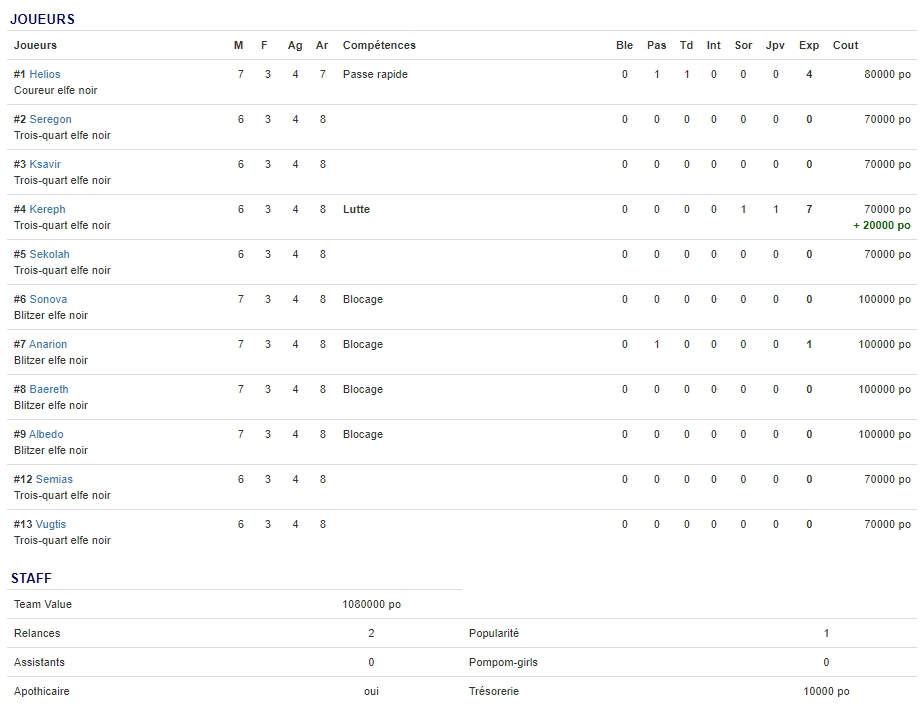This screenshot has width=921, height=725.
Task: Open Albedo player profile
Action: 46,434
